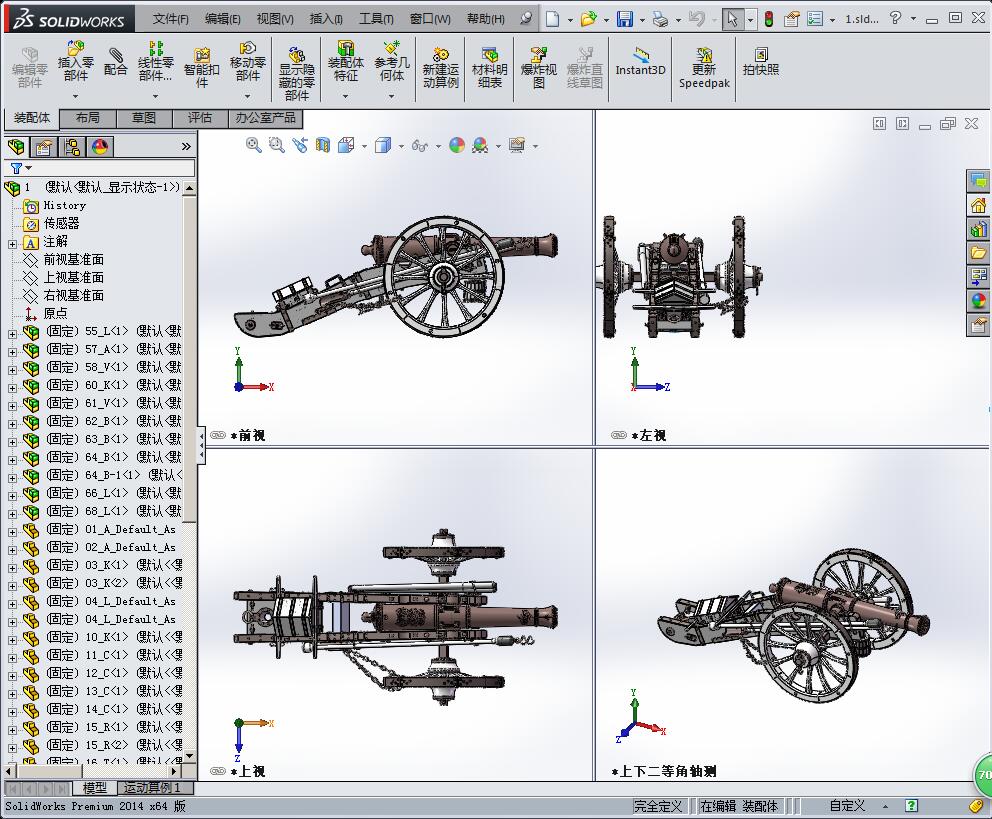Toggle the hide/show items glasses icon
Screen dimensions: 992x819
click(x=420, y=146)
